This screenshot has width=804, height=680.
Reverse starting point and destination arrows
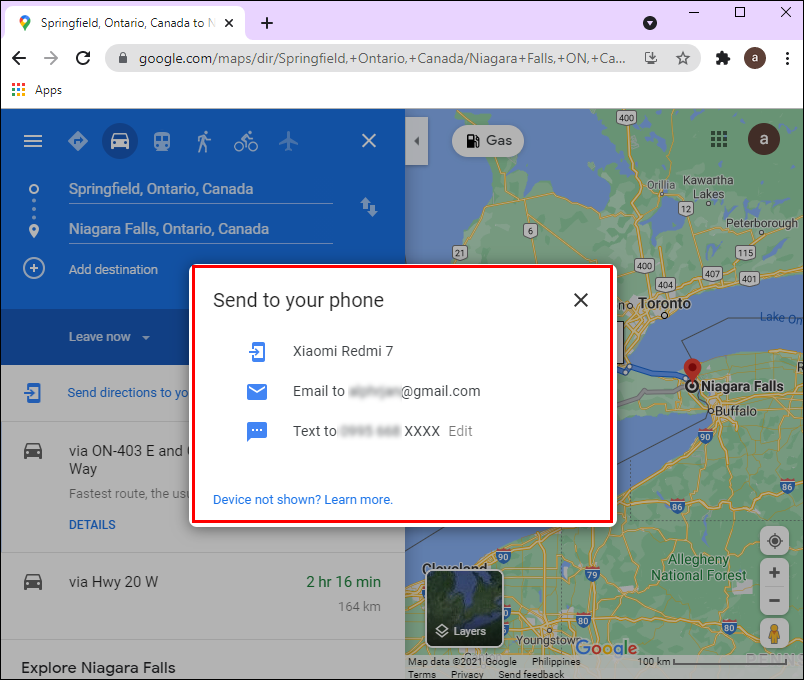[x=369, y=207]
